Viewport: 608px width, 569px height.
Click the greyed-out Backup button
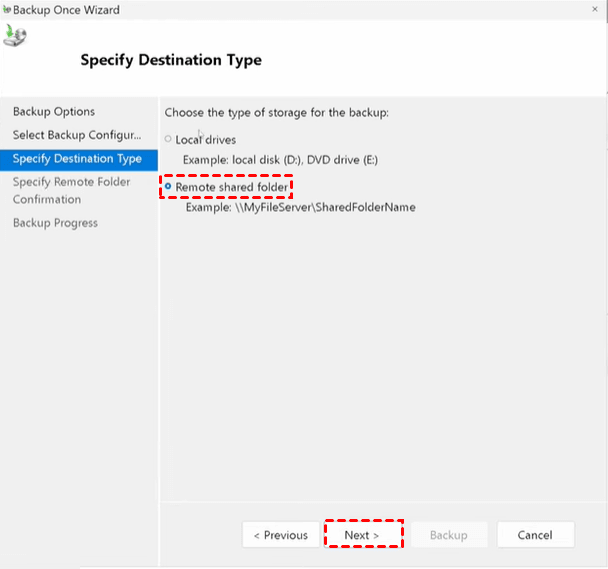[x=448, y=535]
